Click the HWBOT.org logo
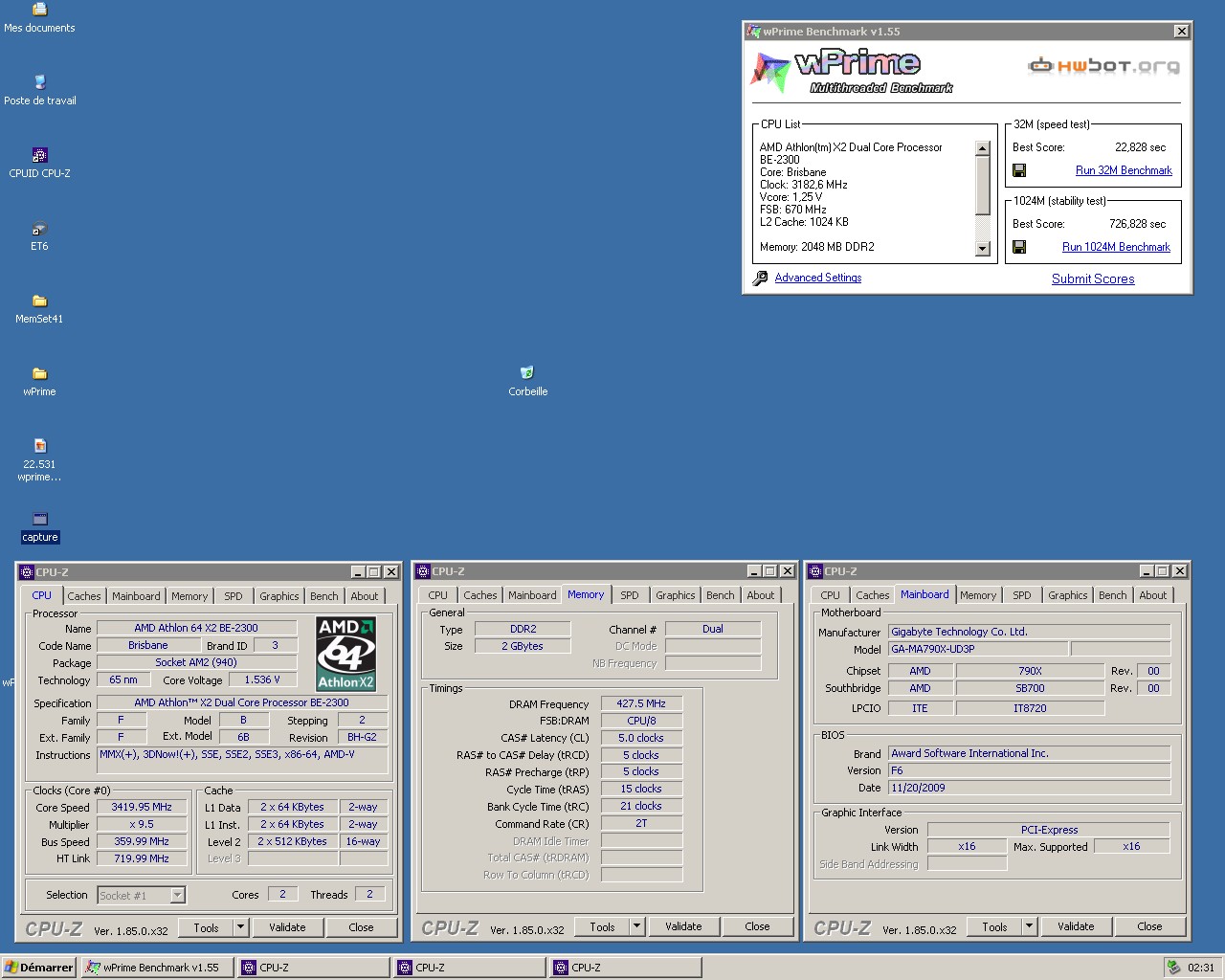 (x=1103, y=66)
